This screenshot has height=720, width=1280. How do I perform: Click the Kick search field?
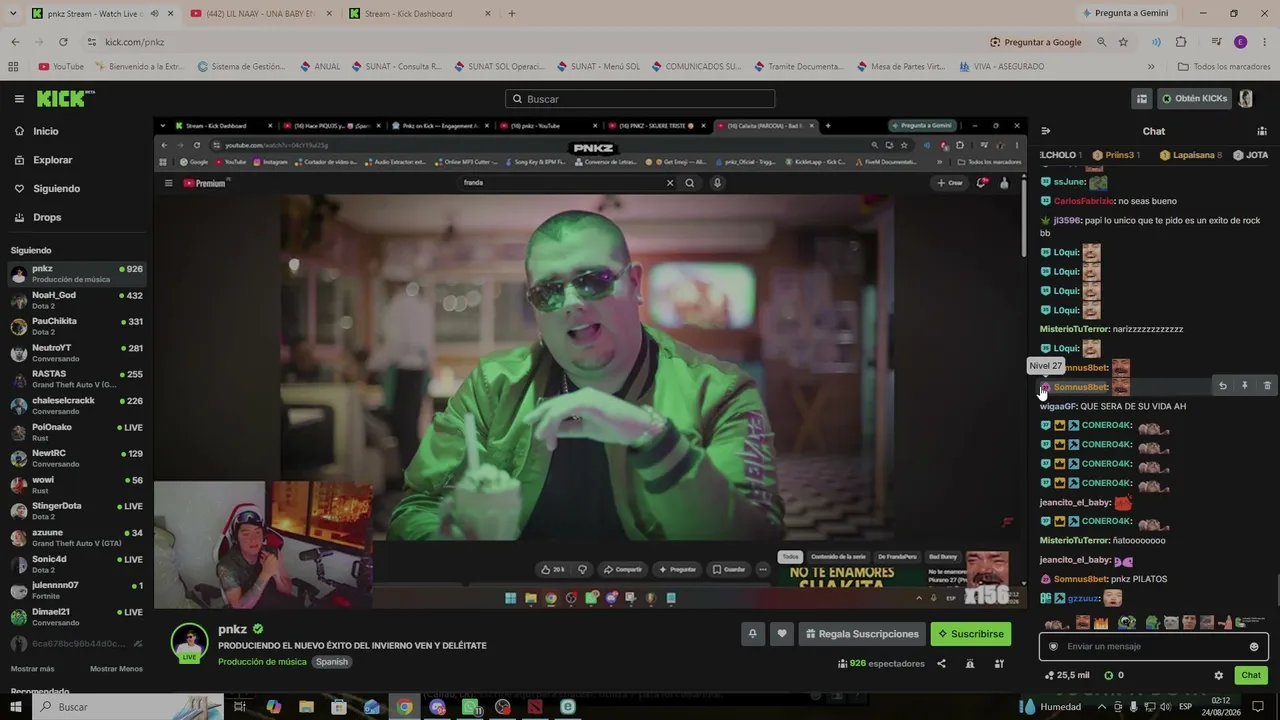click(x=640, y=99)
